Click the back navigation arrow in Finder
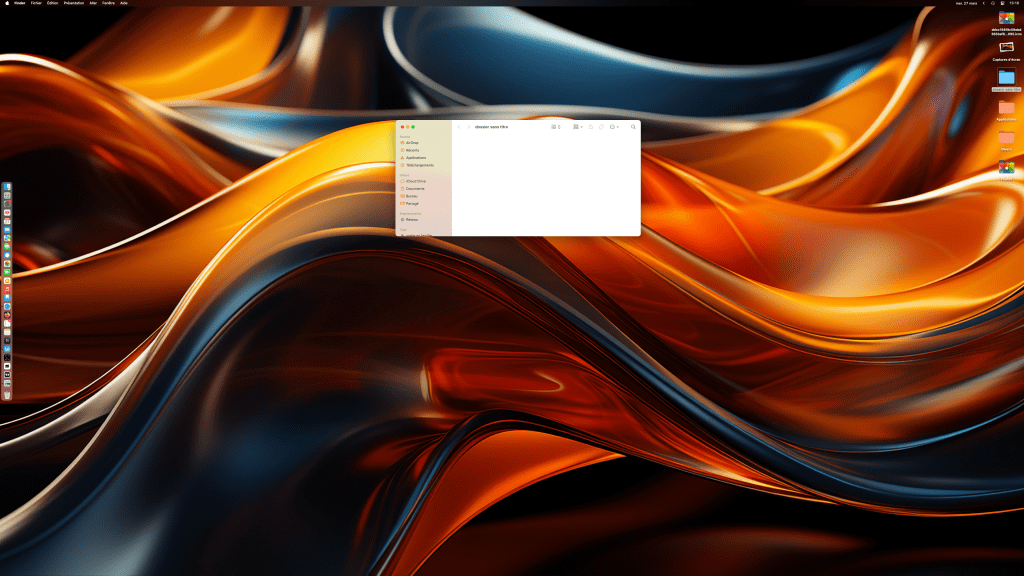1024x576 pixels. tap(459, 127)
